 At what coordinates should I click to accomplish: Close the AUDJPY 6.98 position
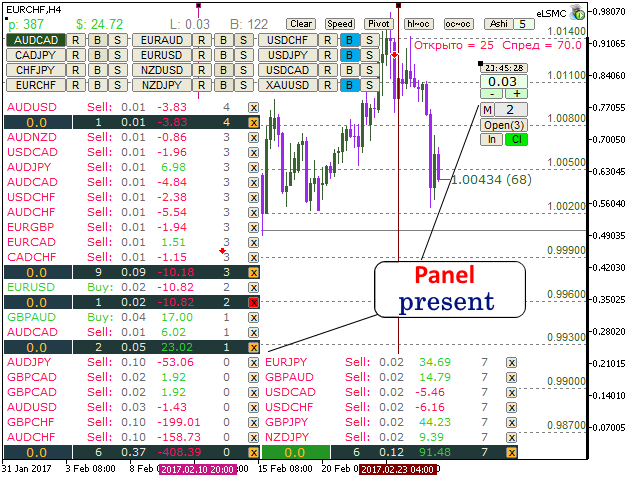point(253,168)
